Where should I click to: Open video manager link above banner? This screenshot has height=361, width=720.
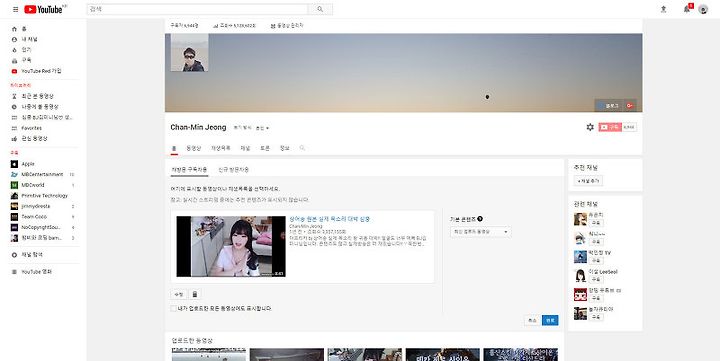tap(287, 26)
